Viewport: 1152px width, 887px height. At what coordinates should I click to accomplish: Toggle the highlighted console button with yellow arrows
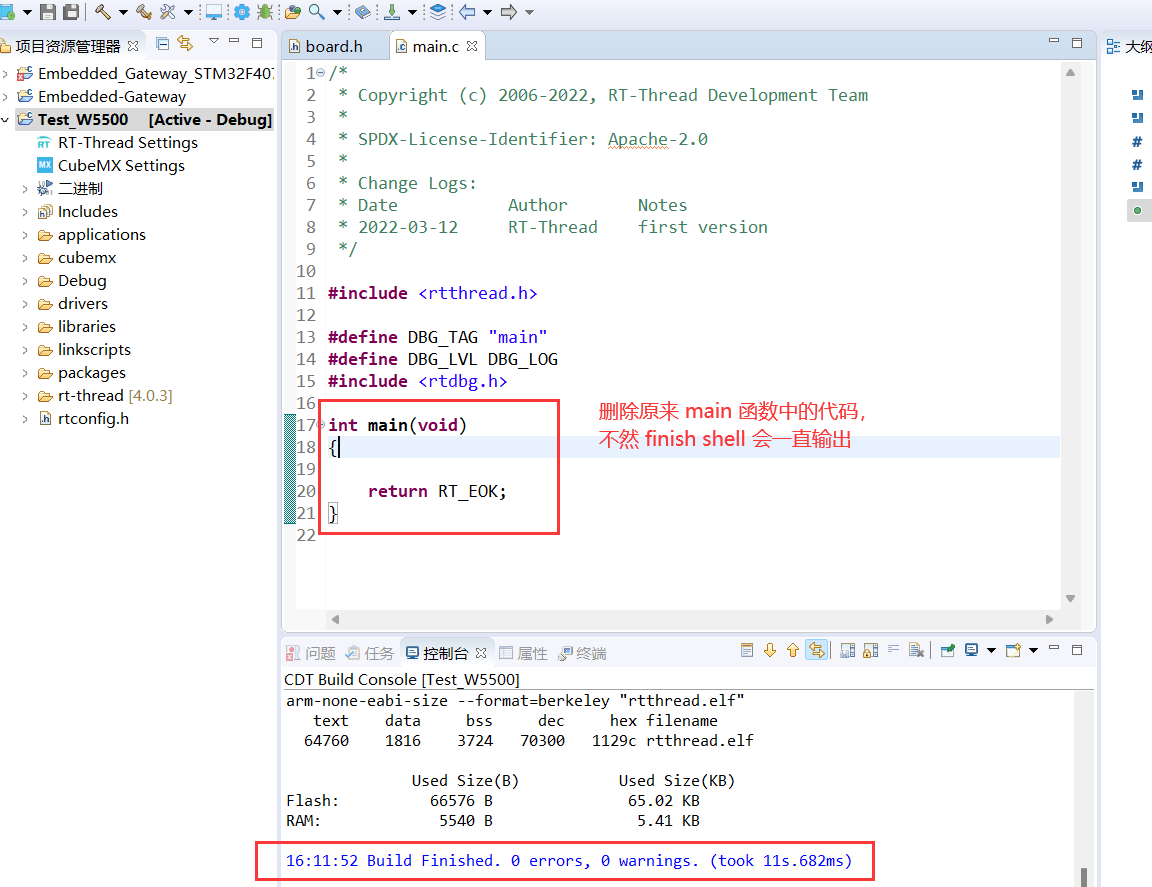click(x=817, y=651)
